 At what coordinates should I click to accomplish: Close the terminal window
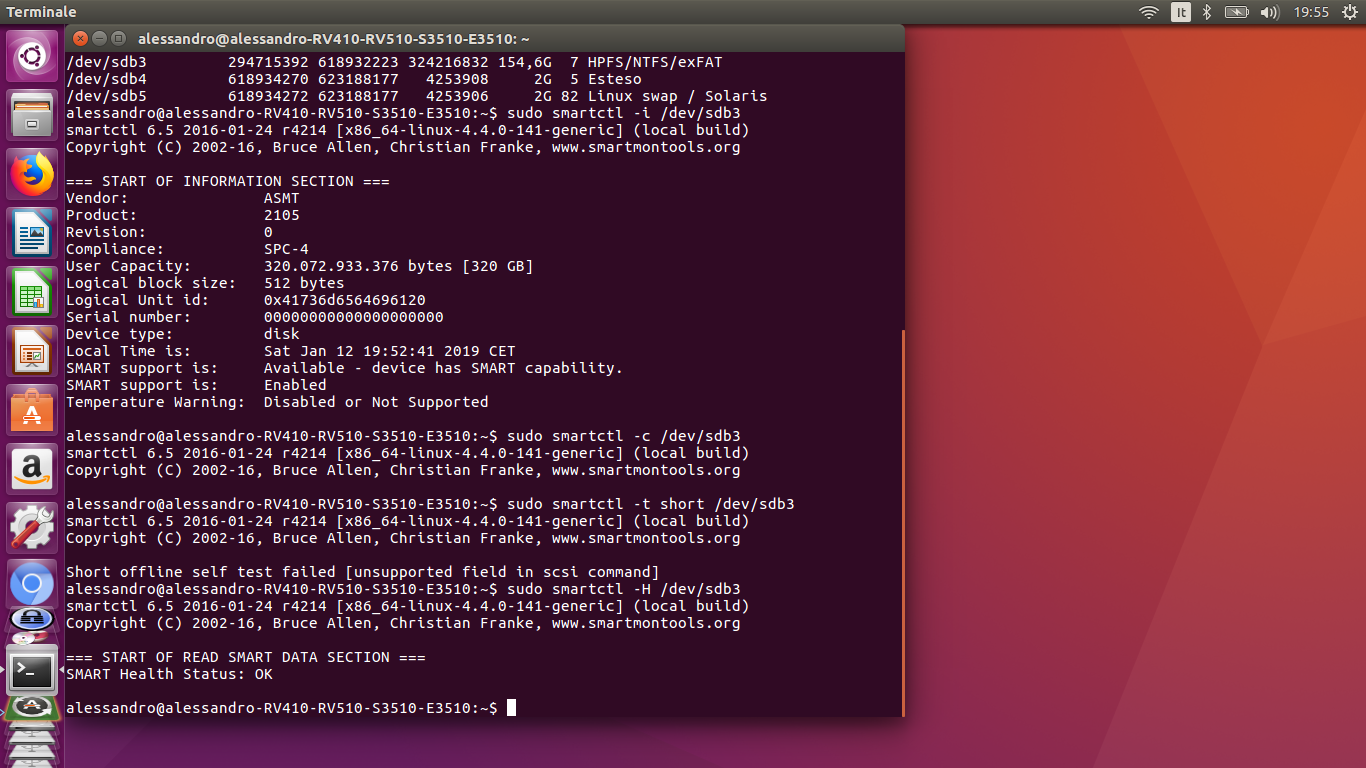(x=80, y=39)
